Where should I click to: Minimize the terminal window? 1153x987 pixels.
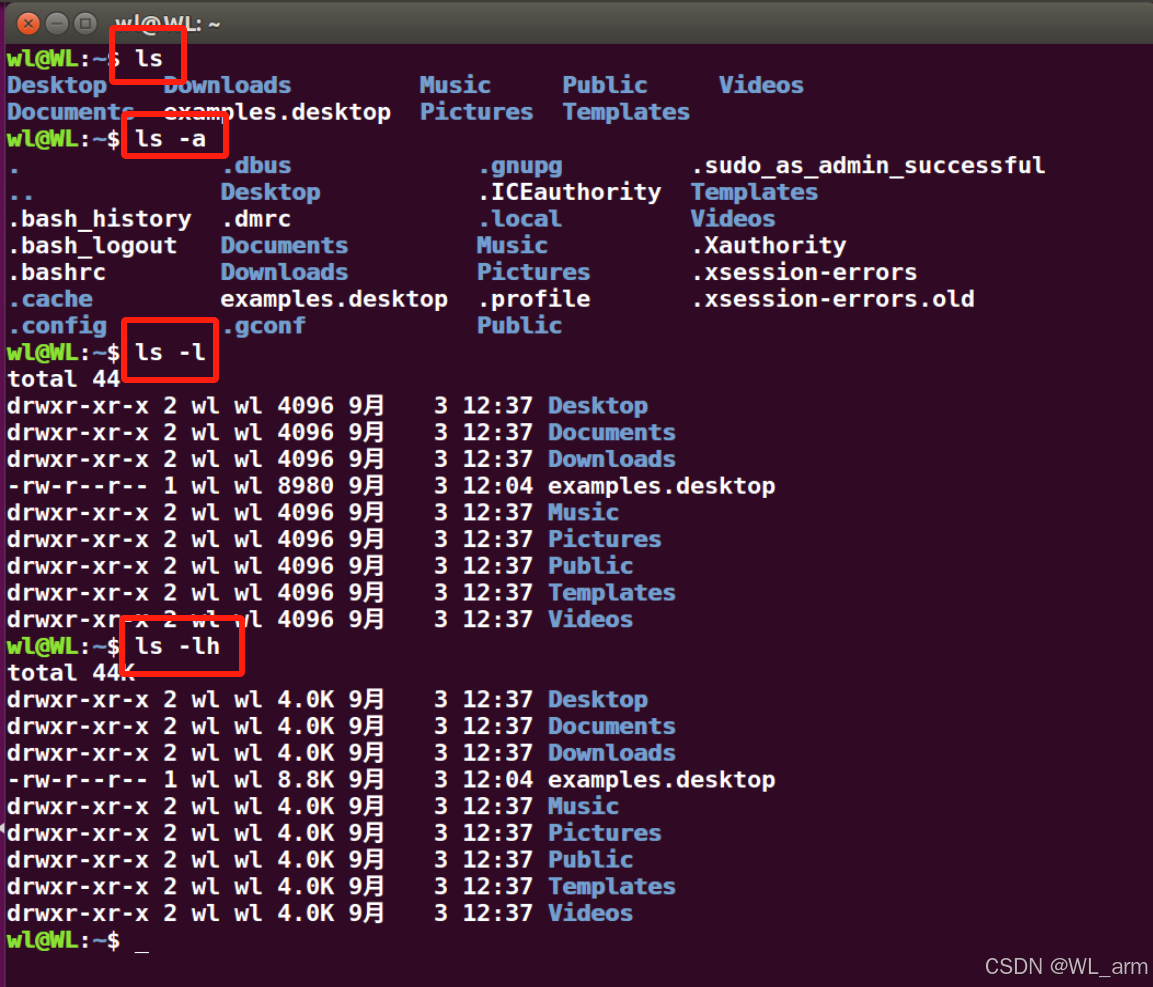tap(58, 22)
